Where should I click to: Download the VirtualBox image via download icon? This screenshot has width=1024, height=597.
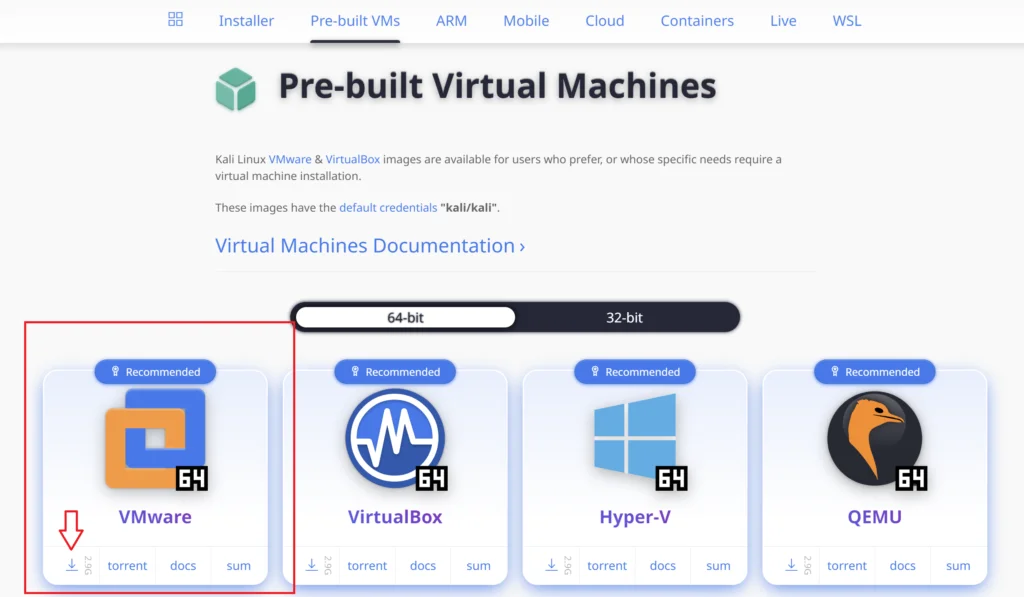pyautogui.click(x=312, y=565)
